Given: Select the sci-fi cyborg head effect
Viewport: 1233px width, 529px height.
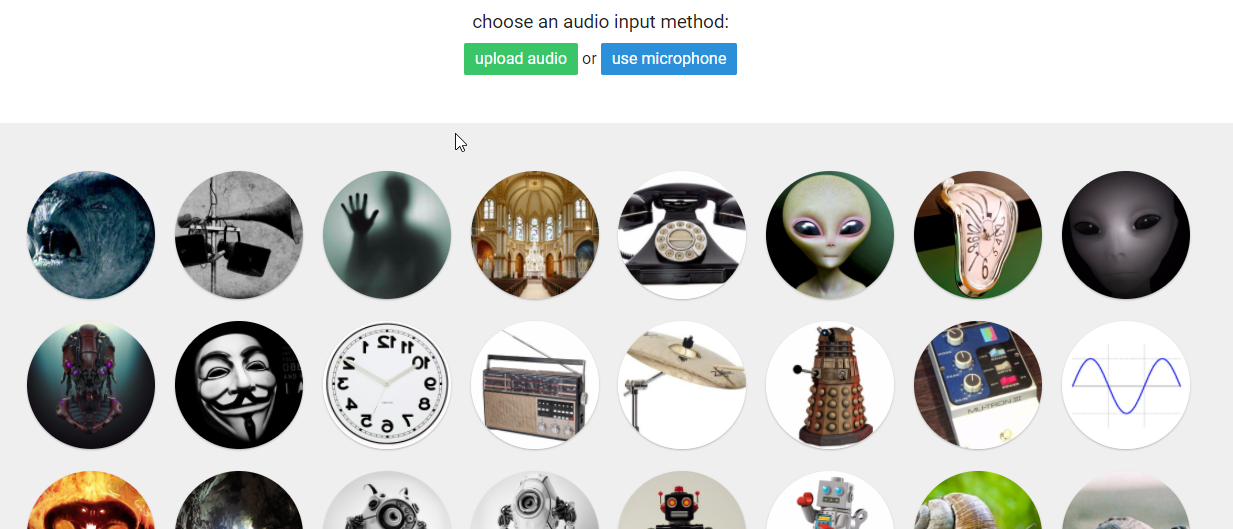Looking at the screenshot, I should click(x=91, y=385).
